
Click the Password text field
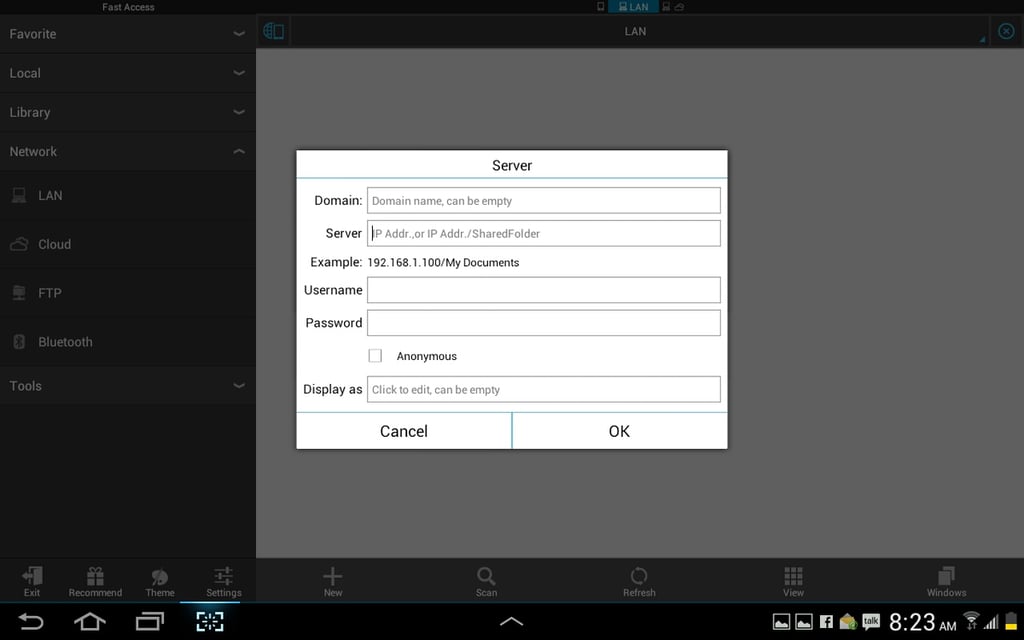click(x=543, y=323)
